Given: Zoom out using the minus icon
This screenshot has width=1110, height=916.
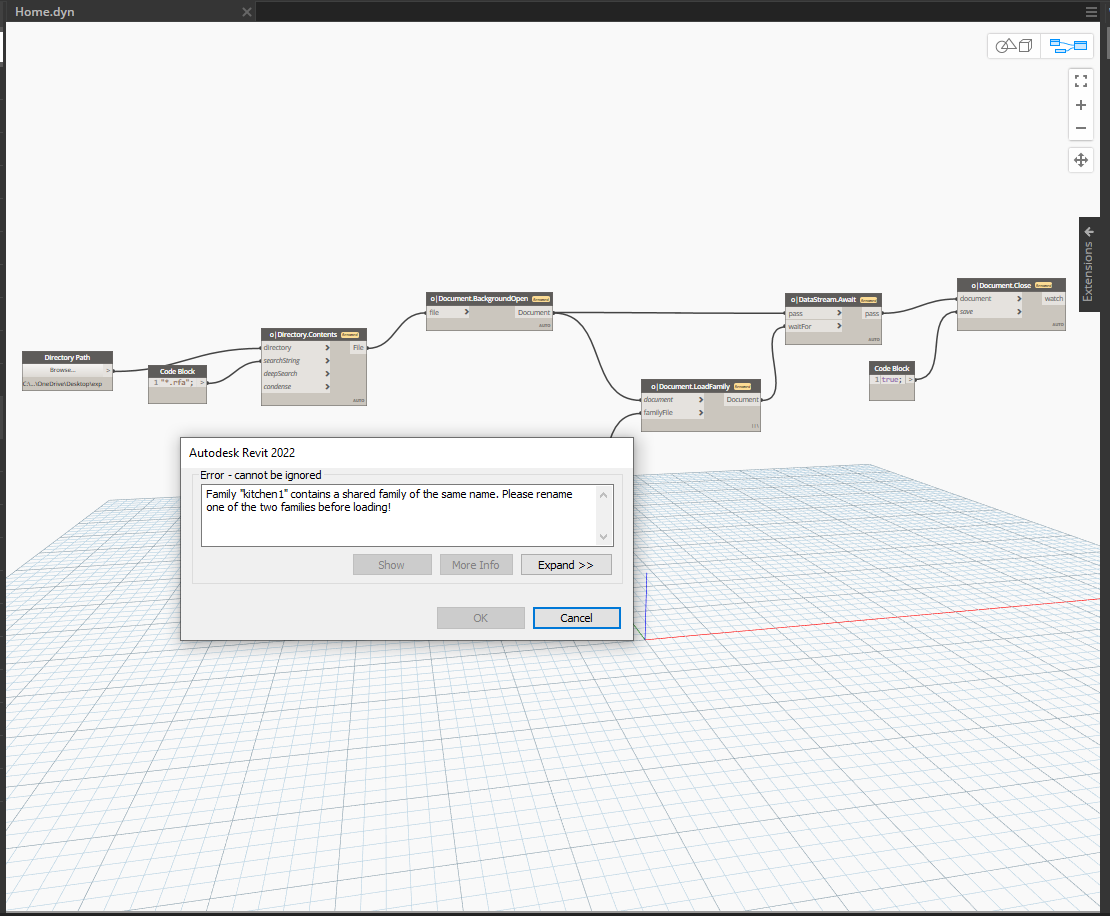Looking at the screenshot, I should pyautogui.click(x=1080, y=128).
